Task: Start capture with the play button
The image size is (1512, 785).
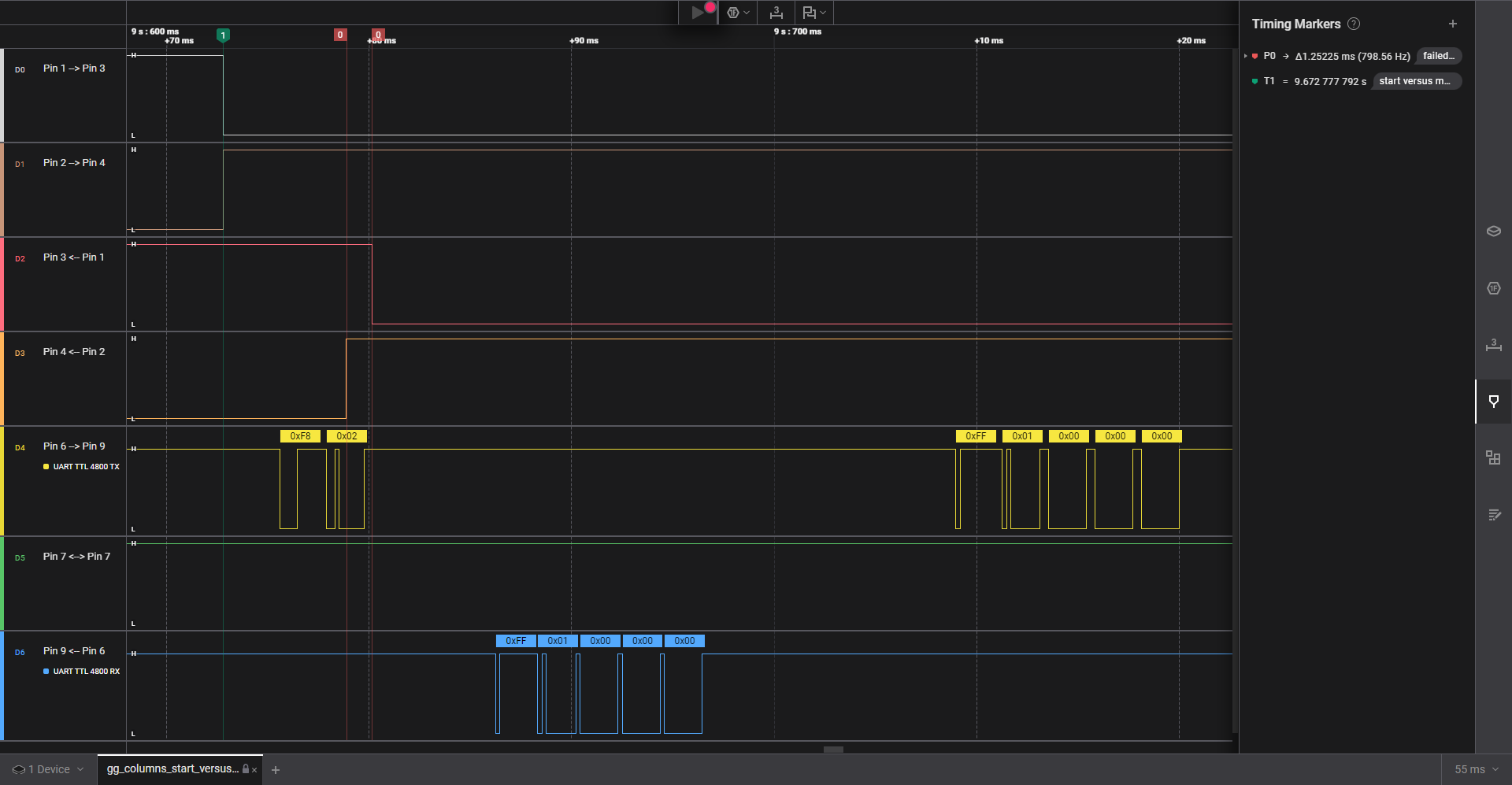Action: click(x=697, y=13)
